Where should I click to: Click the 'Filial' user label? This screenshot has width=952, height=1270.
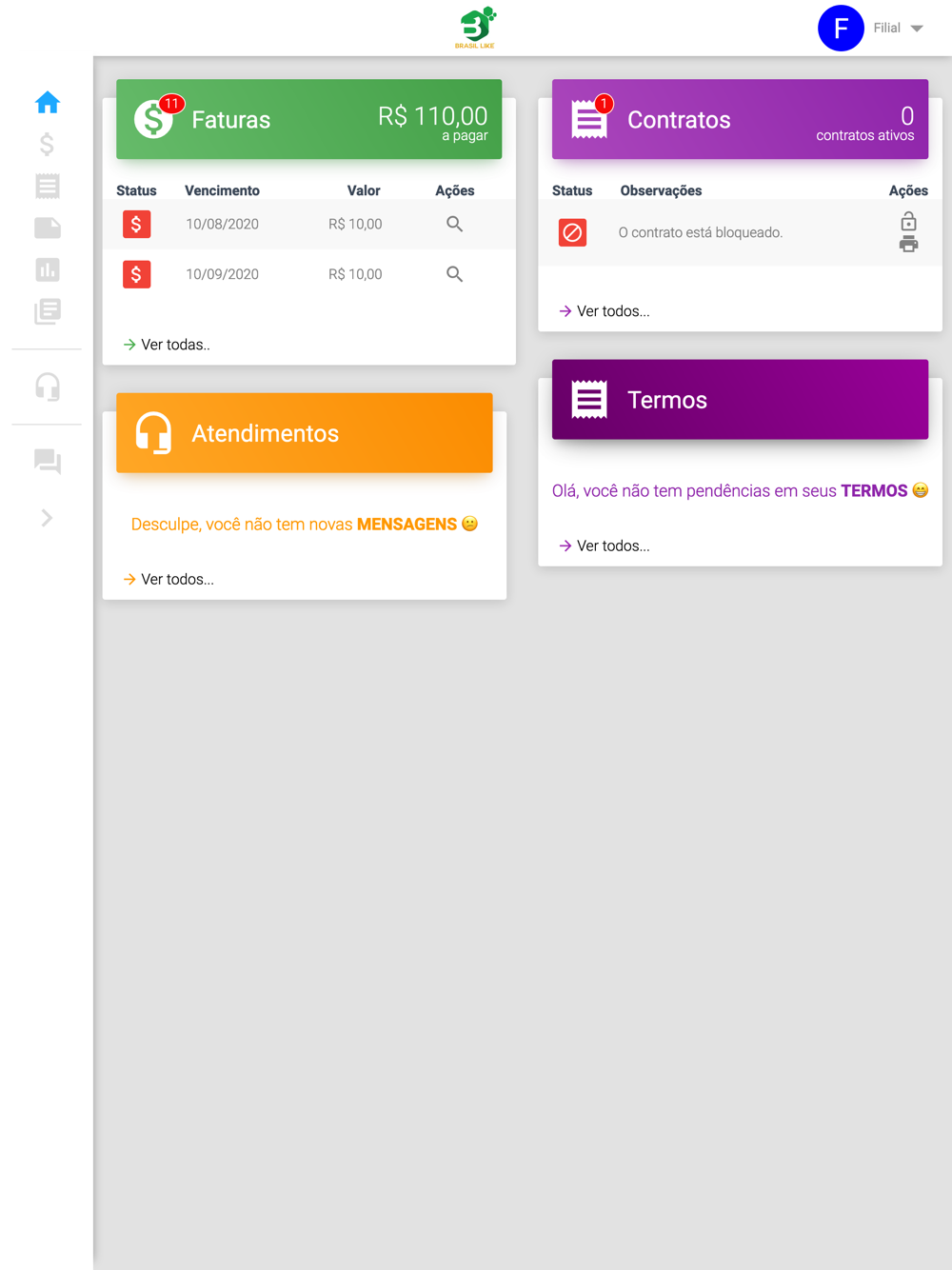click(x=887, y=28)
